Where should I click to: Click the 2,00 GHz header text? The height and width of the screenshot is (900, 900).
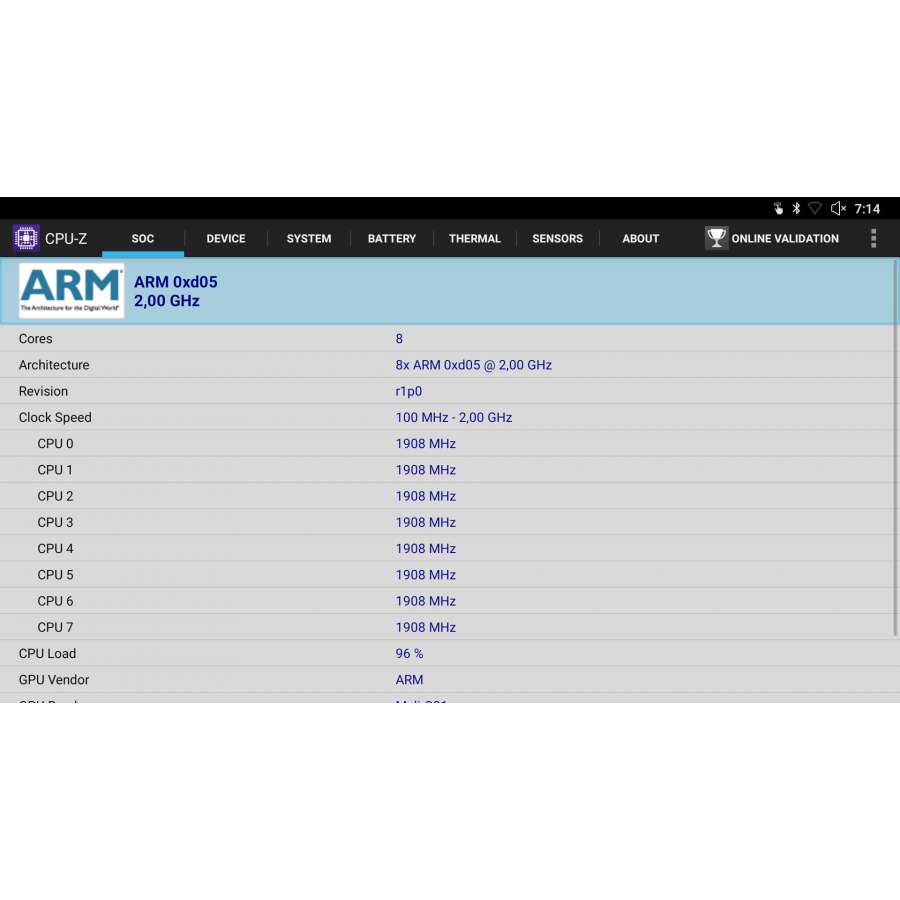tap(166, 301)
